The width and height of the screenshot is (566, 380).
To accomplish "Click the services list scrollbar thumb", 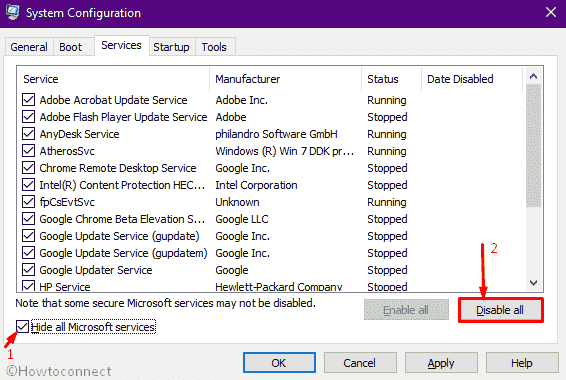I will click(533, 145).
